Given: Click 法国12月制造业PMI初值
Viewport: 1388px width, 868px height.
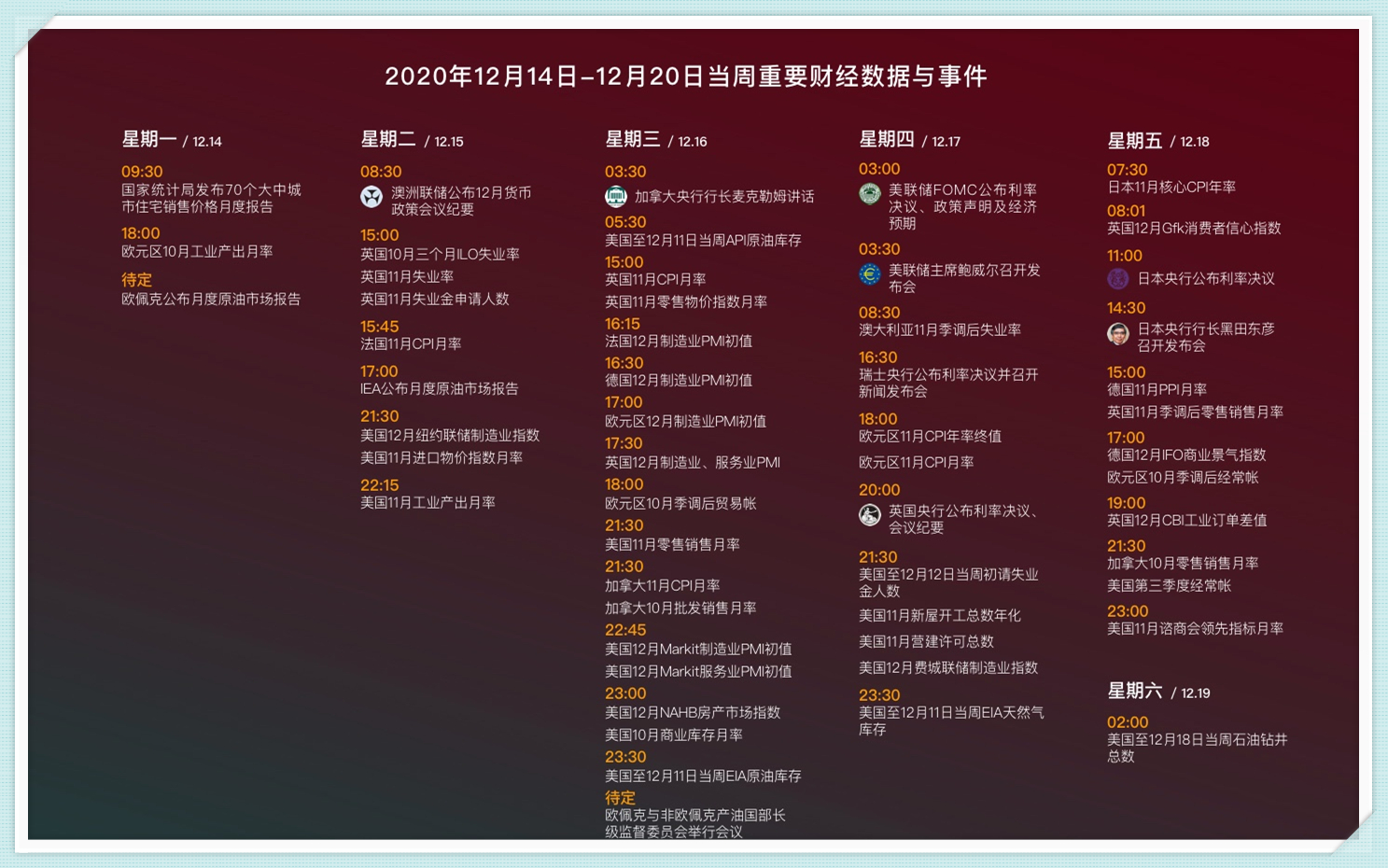Looking at the screenshot, I should click(x=679, y=341).
